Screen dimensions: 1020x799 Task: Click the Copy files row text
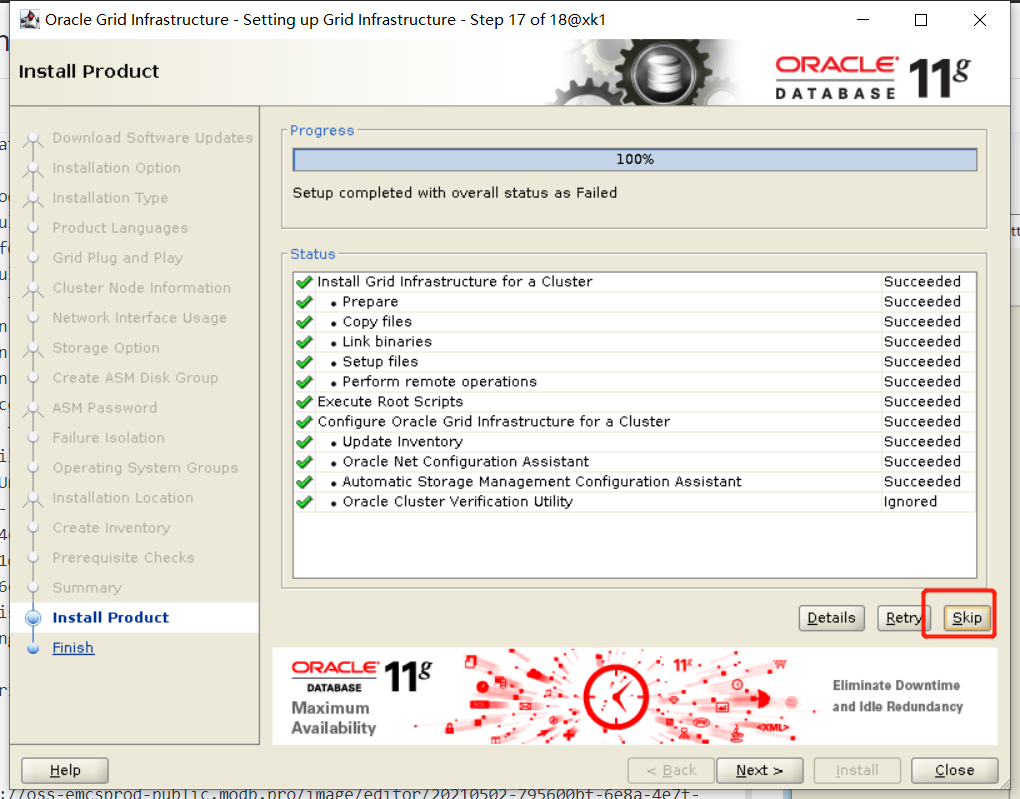(377, 321)
